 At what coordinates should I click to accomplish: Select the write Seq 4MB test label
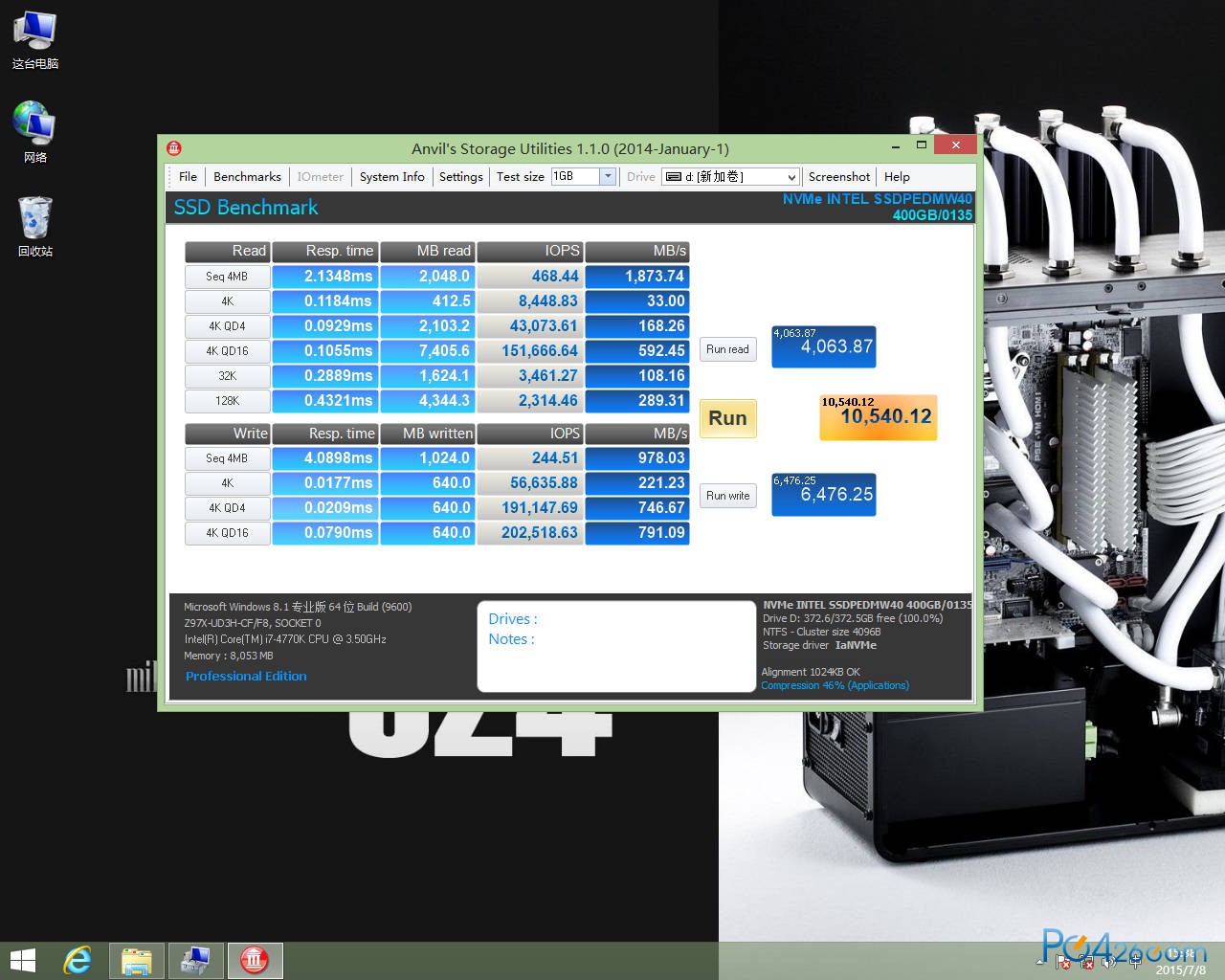(x=227, y=458)
